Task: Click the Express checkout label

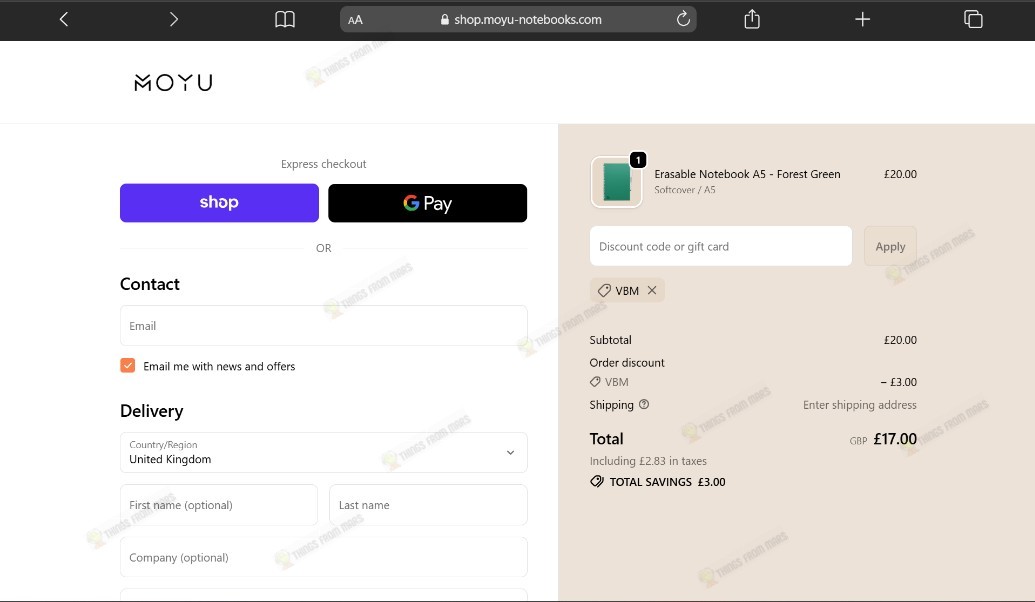Action: 323,164
